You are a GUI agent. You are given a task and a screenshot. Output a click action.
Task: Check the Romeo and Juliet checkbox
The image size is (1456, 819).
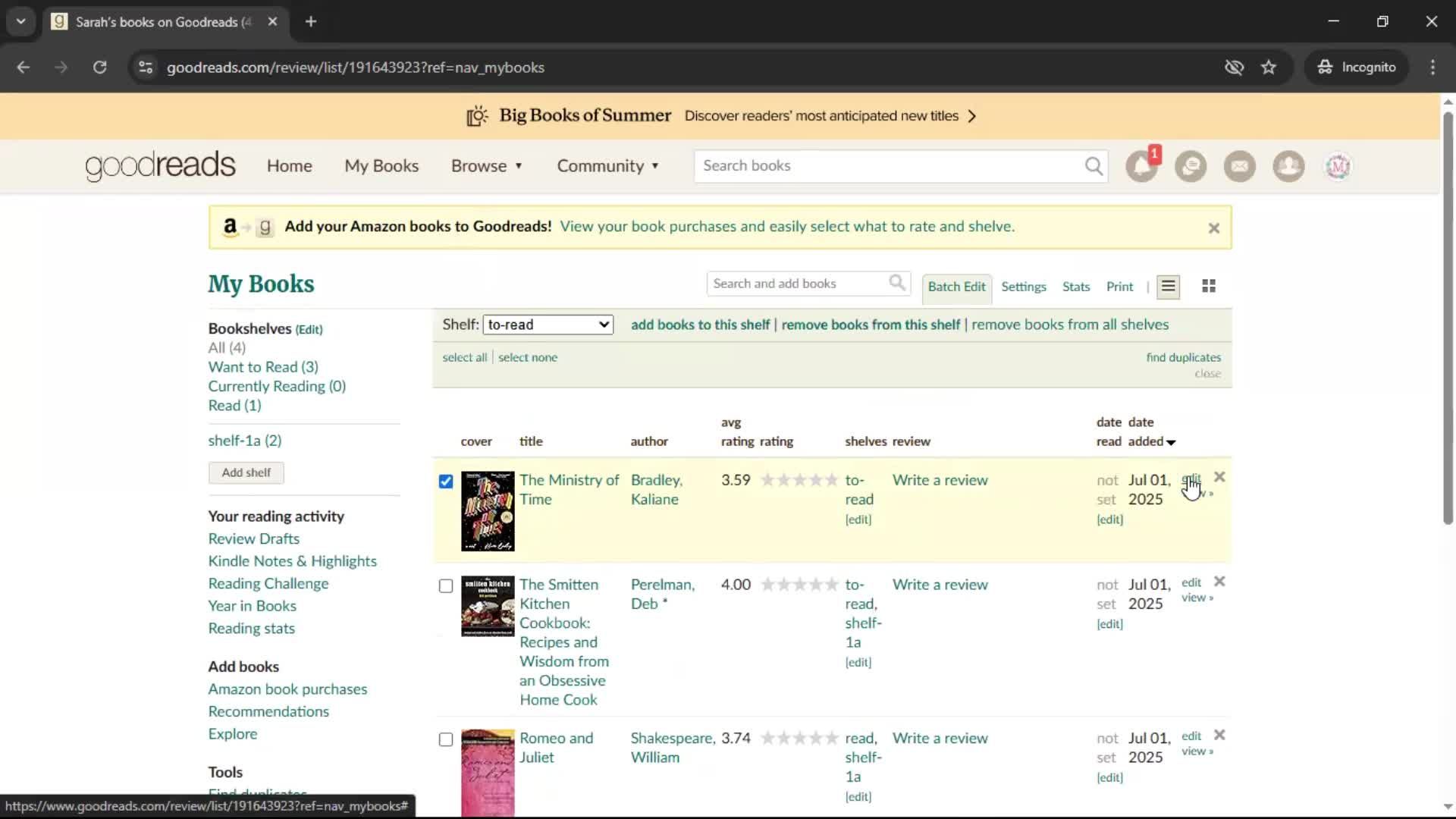pos(446,739)
